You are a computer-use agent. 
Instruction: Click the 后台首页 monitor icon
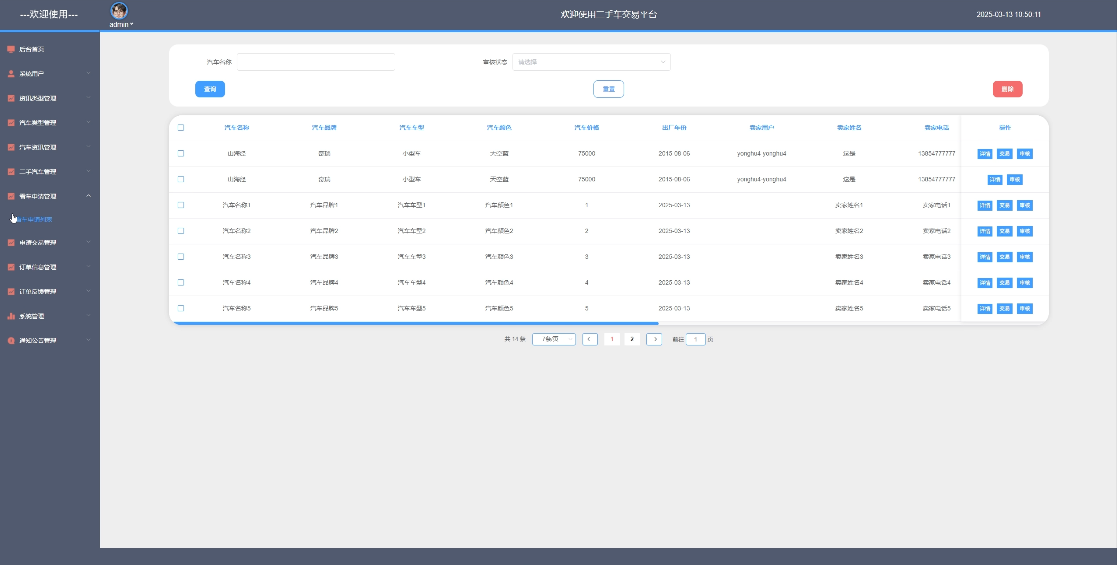(11, 49)
